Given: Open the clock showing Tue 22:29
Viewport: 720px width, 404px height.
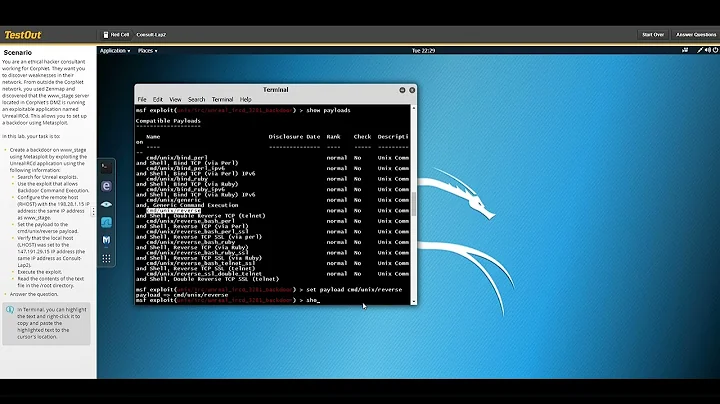Looking at the screenshot, I should tap(423, 51).
